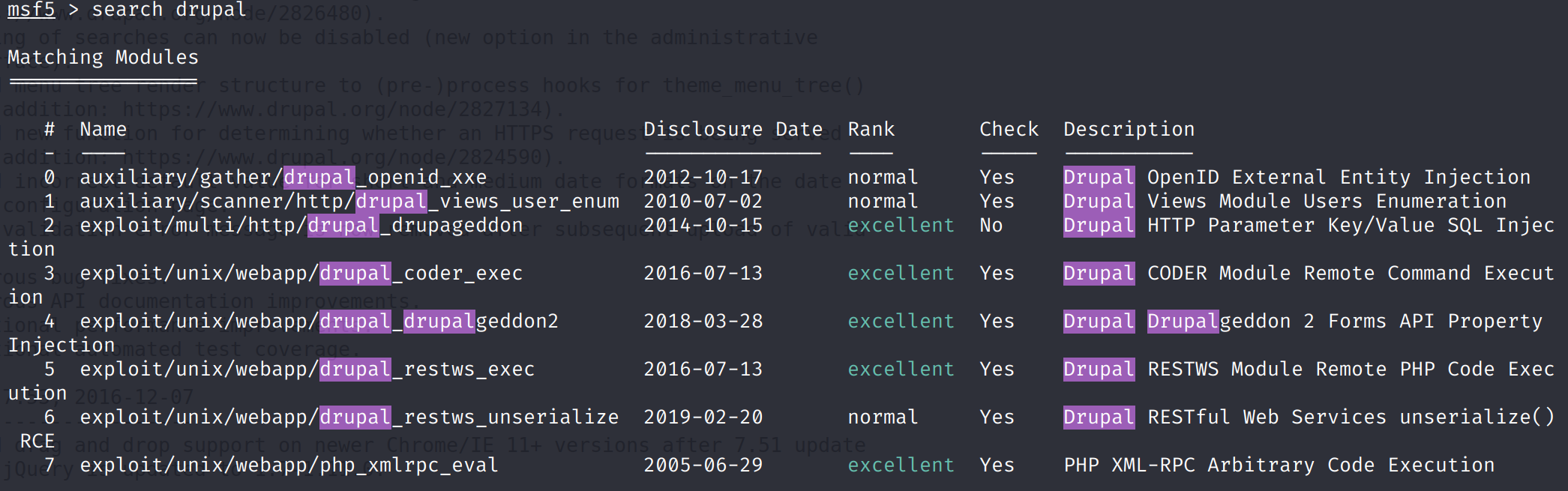Click the Name column header
This screenshot has width=1568, height=491.
coord(103,130)
